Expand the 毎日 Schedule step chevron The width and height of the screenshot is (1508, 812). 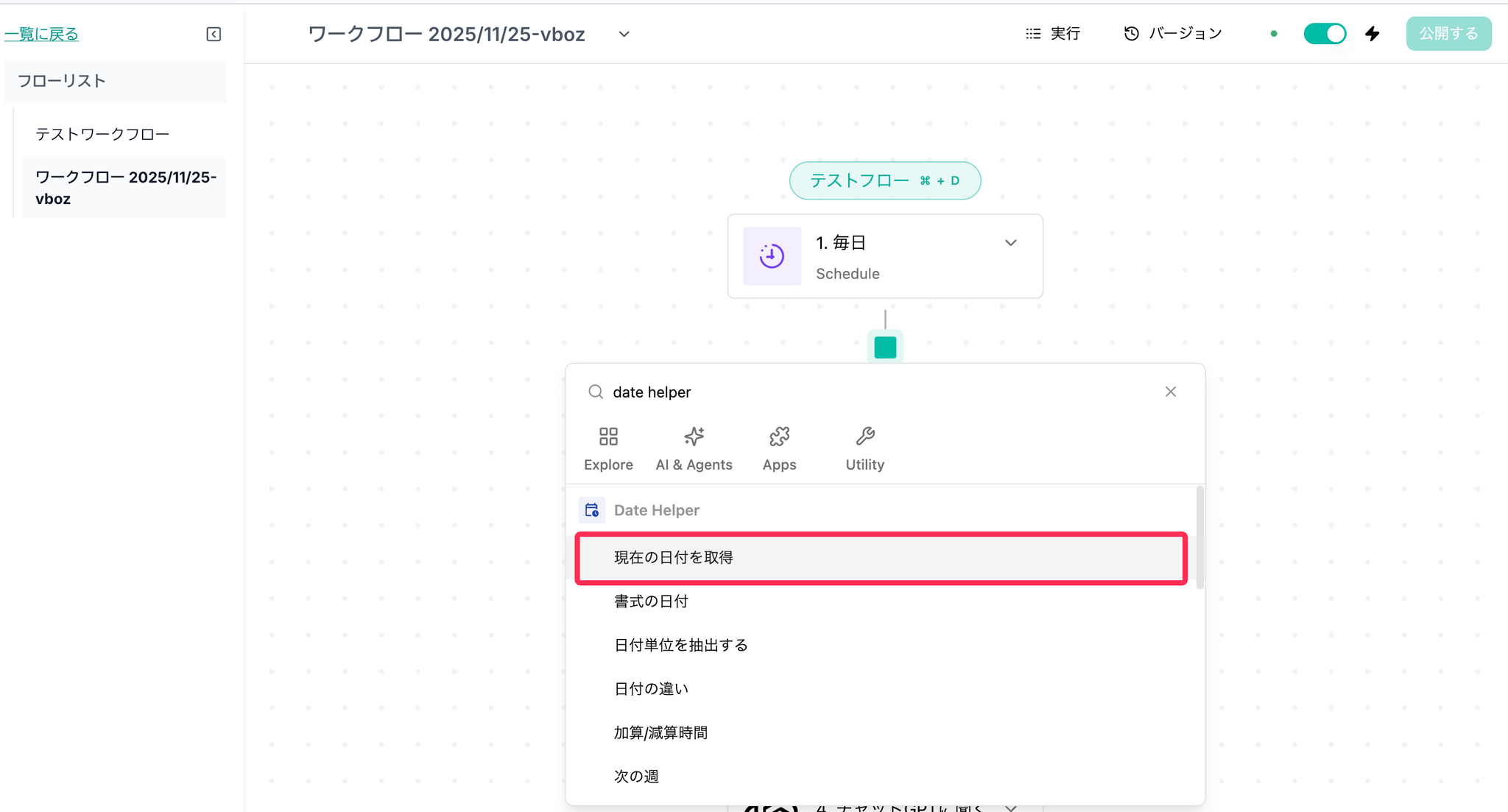1010,243
